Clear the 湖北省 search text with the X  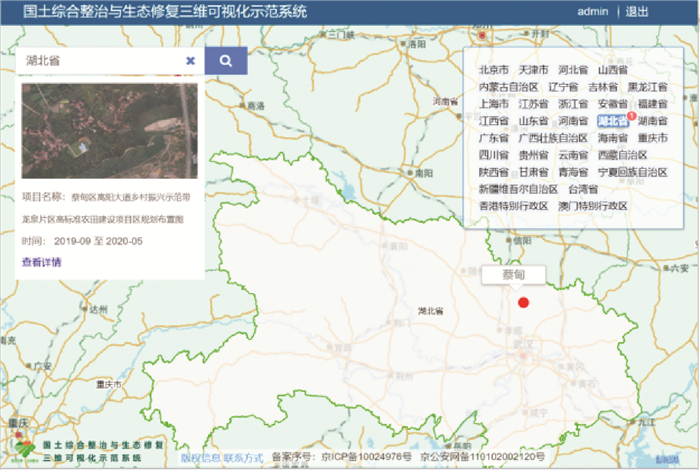pyautogui.click(x=190, y=61)
